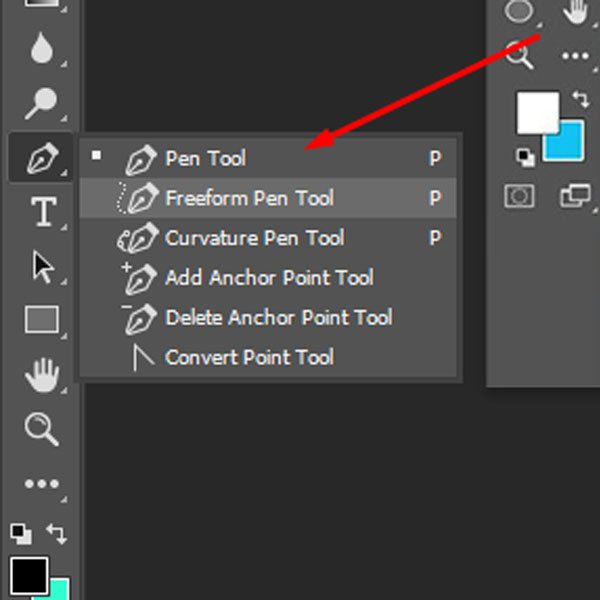The width and height of the screenshot is (600, 600).
Task: Click the Delete Anchor Point Tool label
Action: click(278, 318)
